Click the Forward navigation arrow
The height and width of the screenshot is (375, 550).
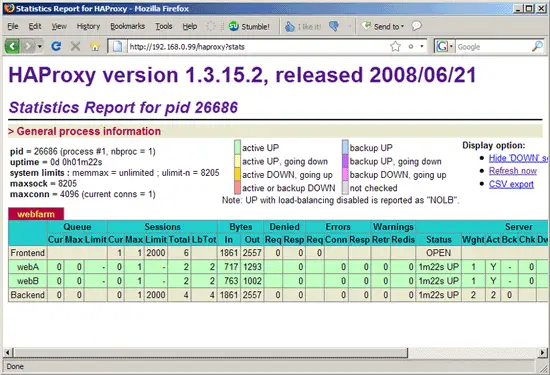tap(28, 46)
